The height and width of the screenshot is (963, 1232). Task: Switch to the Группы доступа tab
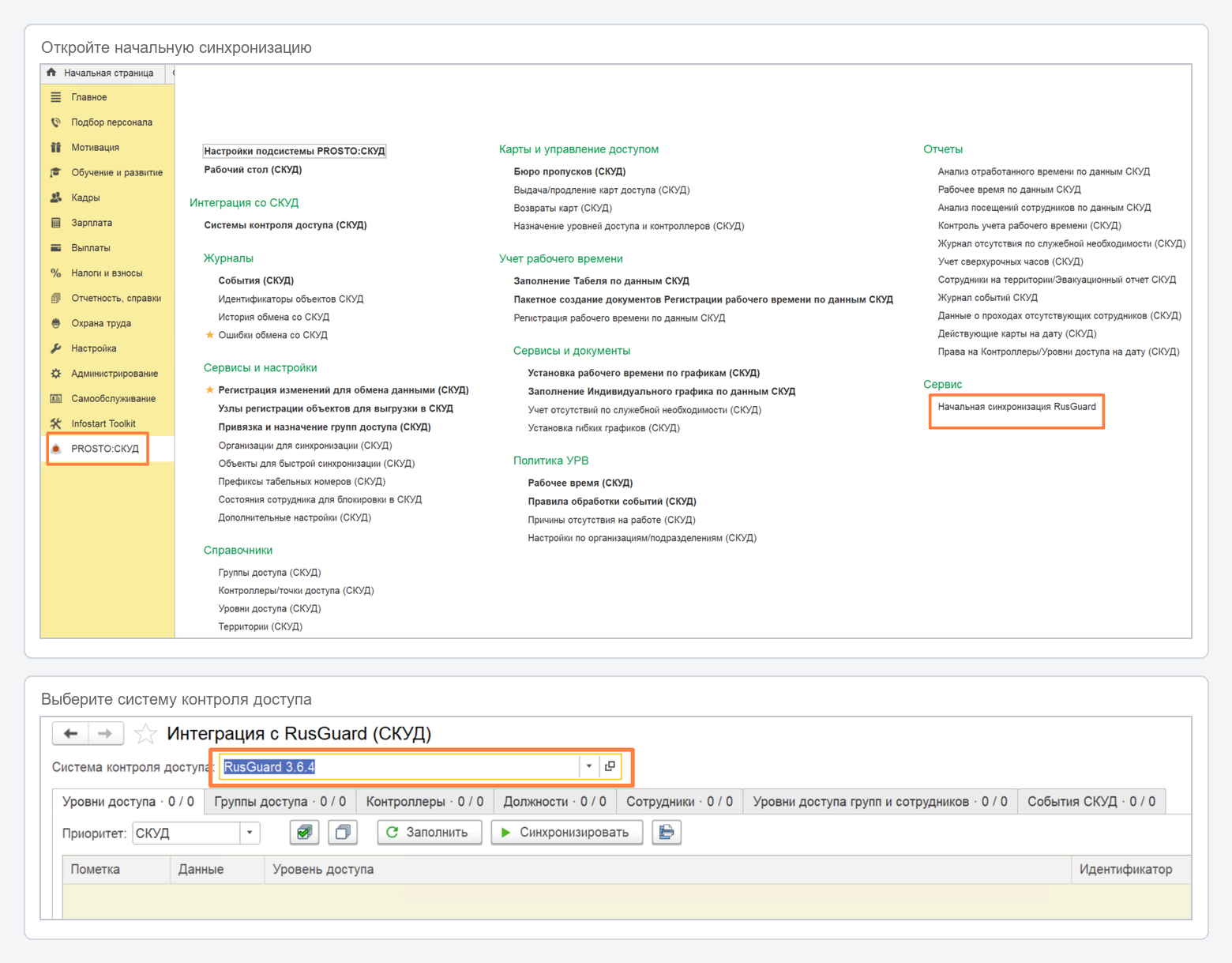[280, 802]
